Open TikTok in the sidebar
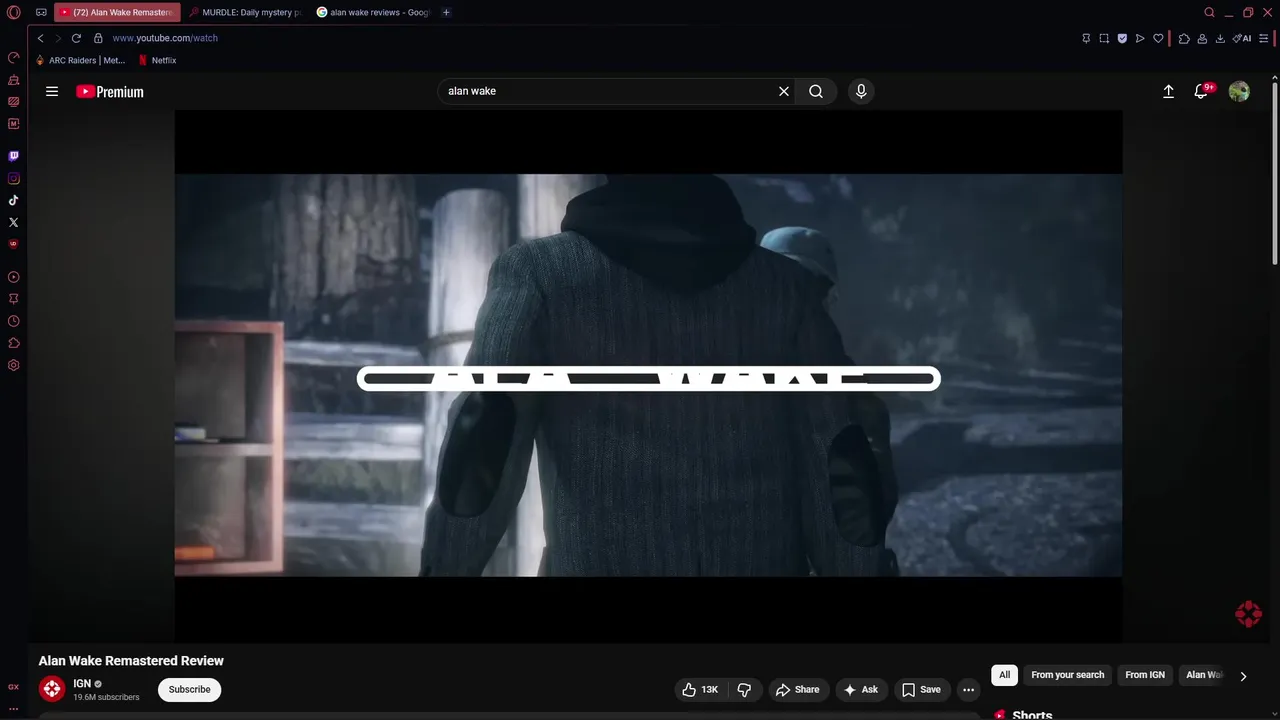Image resolution: width=1280 pixels, height=720 pixels. [13, 201]
